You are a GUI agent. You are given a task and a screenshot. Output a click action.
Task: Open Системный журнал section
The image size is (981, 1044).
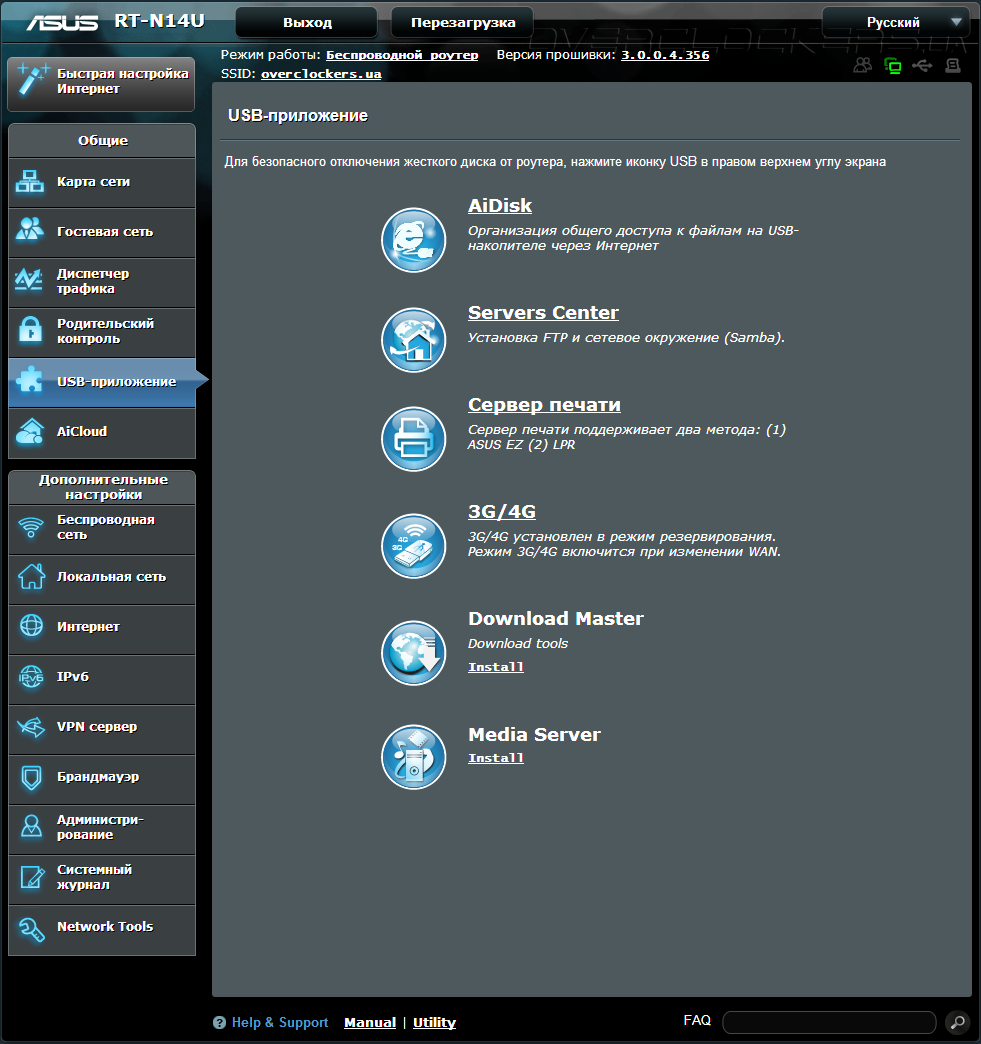[102, 880]
